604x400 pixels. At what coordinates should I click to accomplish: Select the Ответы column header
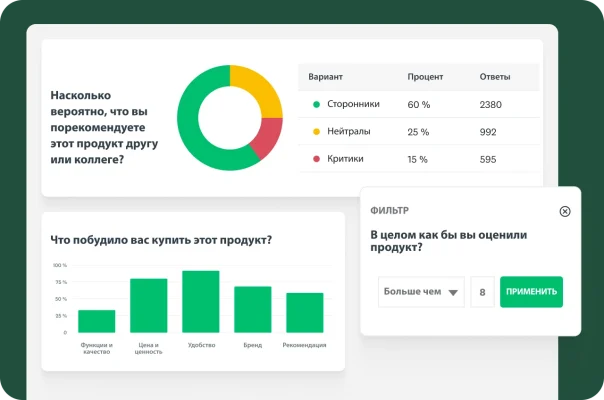495,77
